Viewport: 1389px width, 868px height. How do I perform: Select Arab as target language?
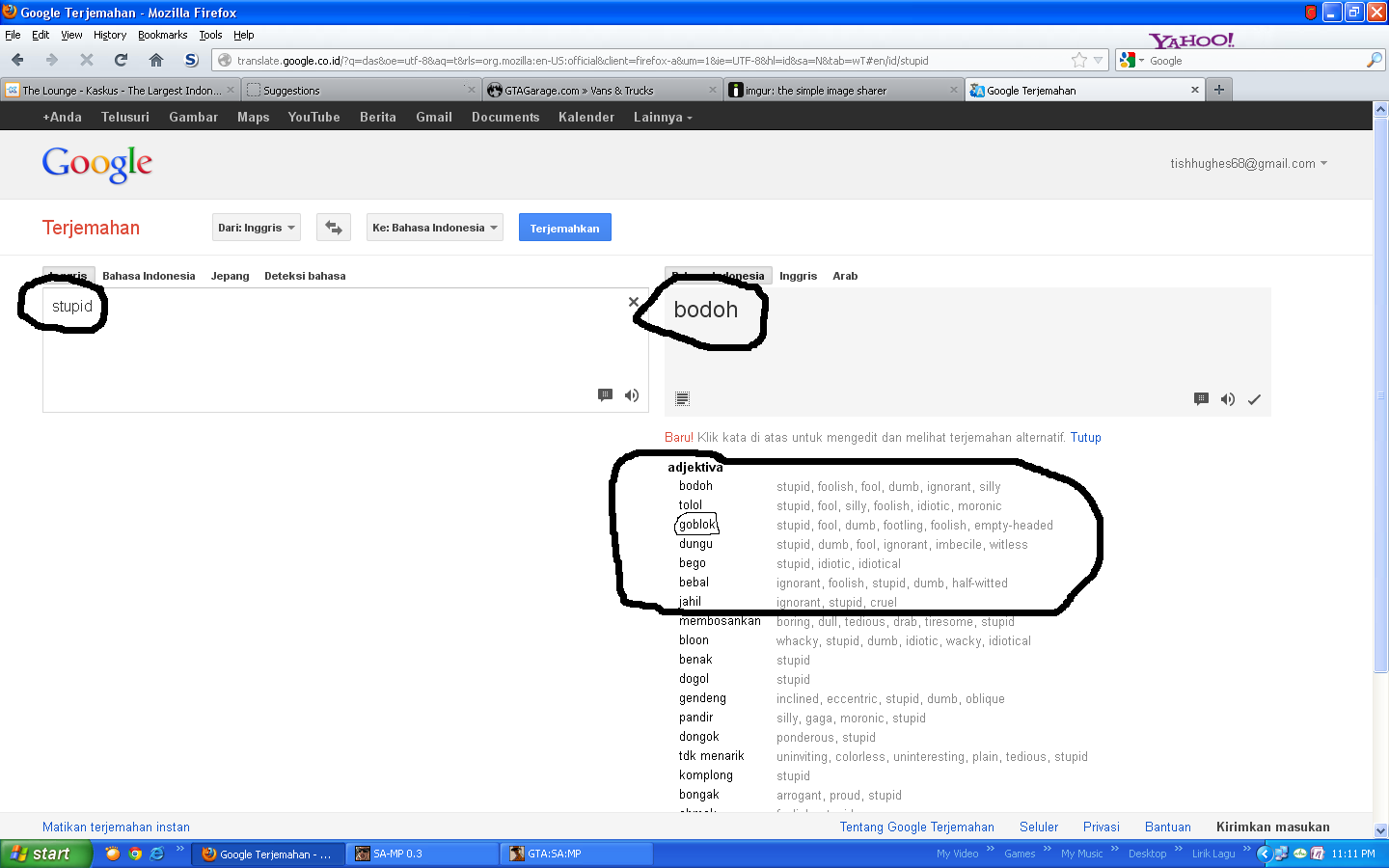pyautogui.click(x=845, y=276)
